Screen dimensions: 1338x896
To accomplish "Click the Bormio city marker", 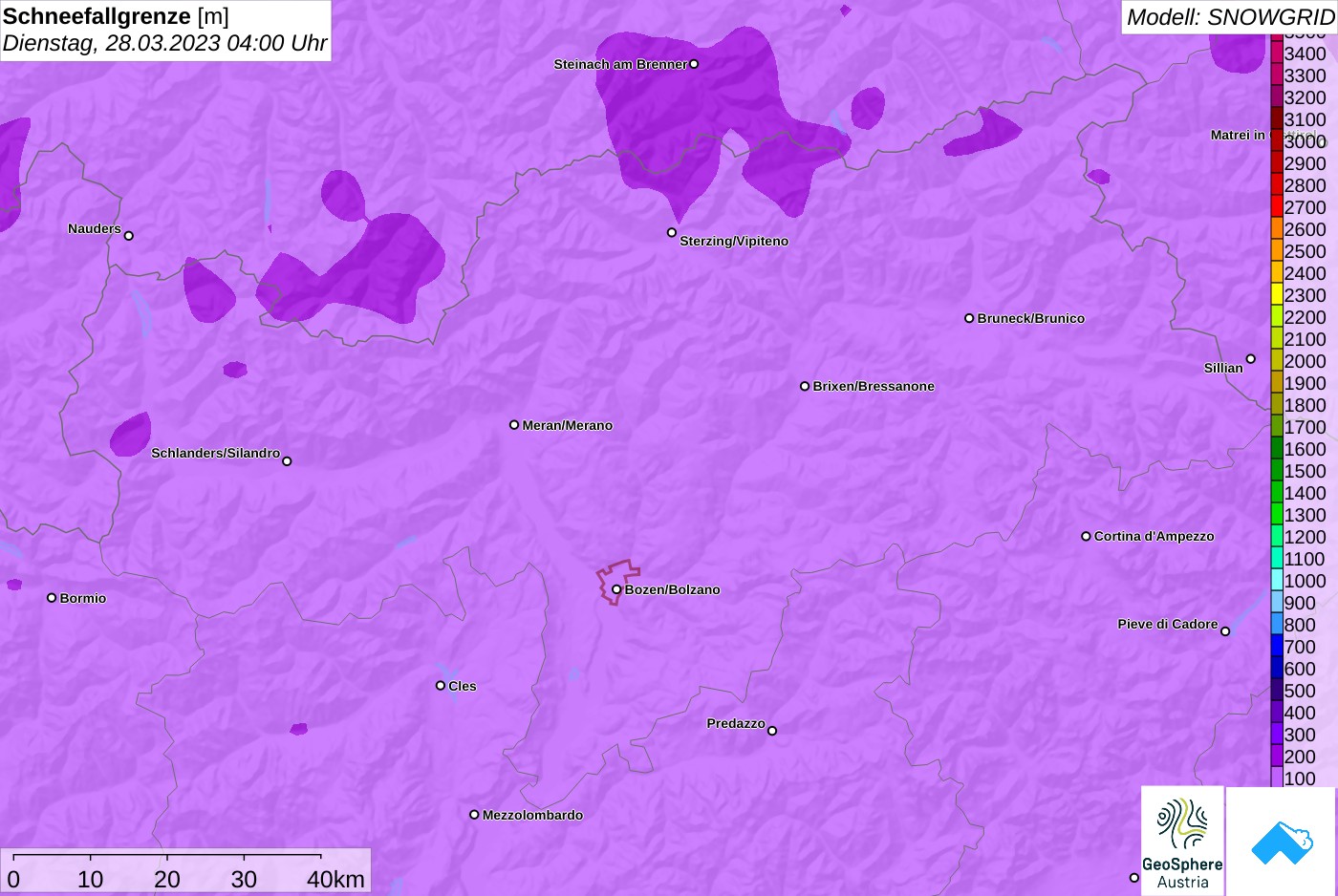I will pyautogui.click(x=52, y=598).
